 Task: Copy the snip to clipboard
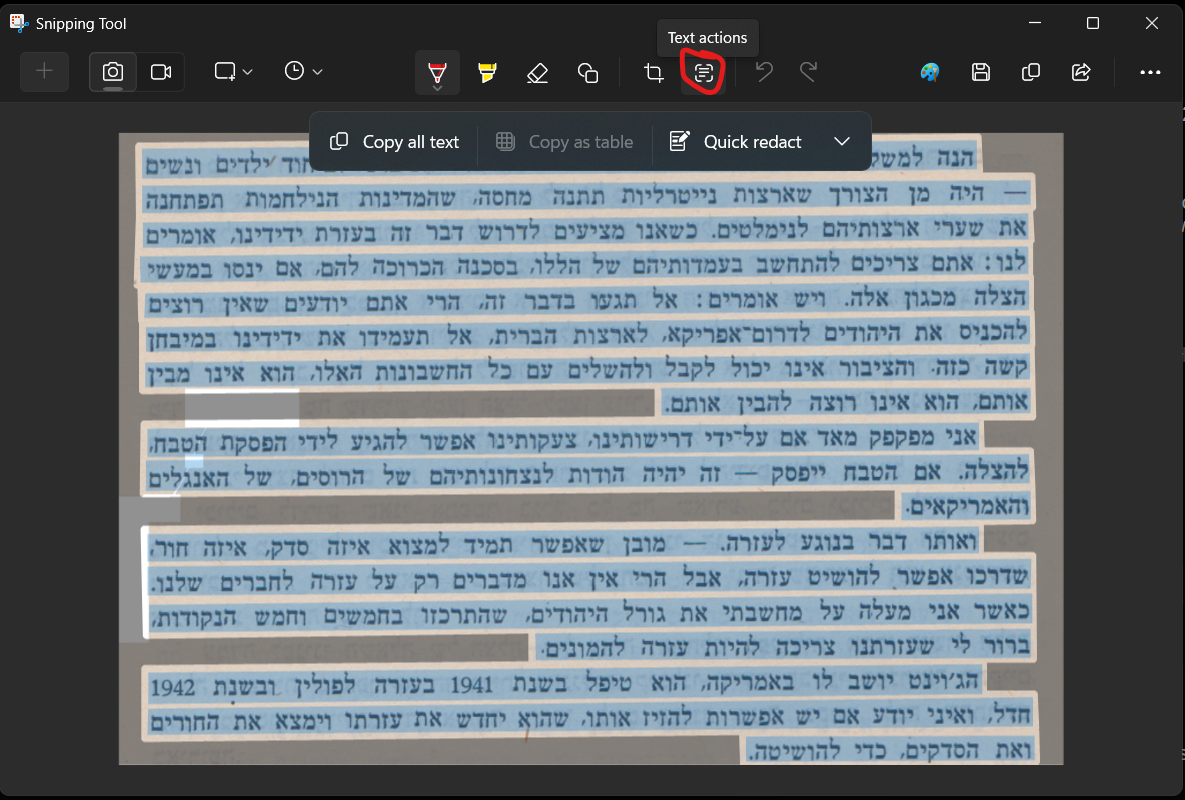tap(1030, 73)
